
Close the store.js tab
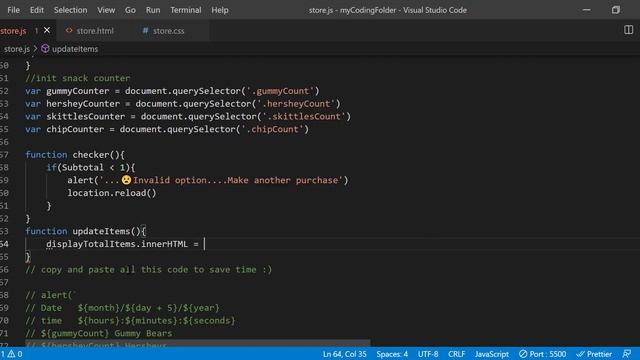click(x=47, y=30)
